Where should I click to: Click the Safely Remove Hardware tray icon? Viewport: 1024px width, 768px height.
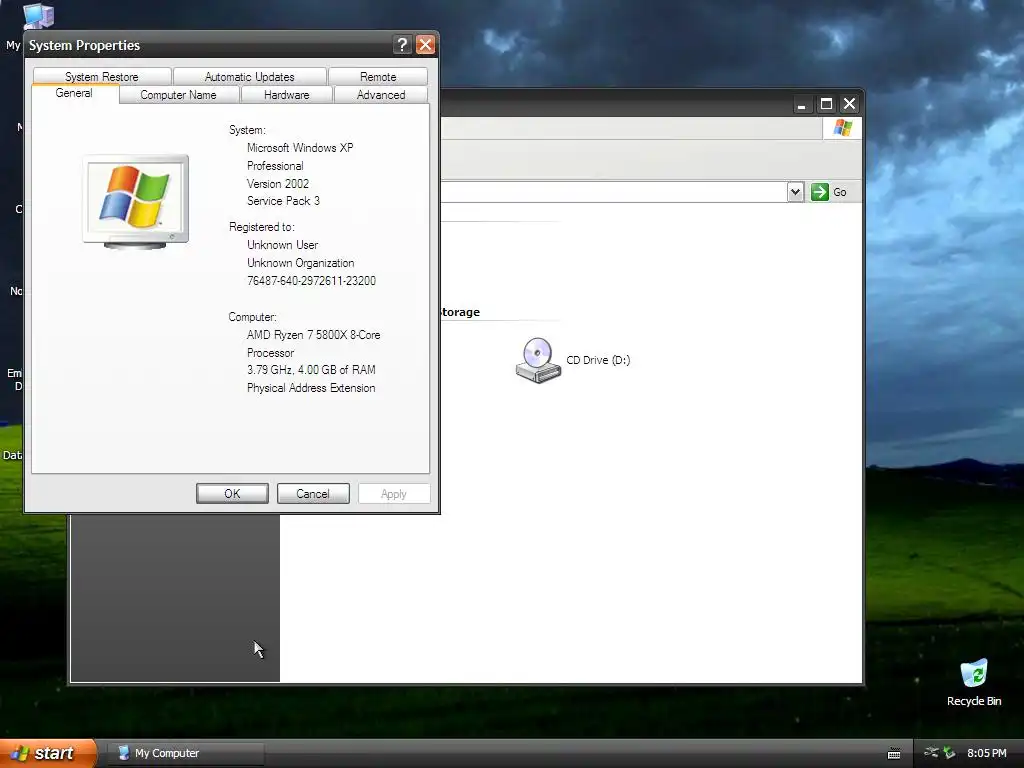click(x=949, y=753)
